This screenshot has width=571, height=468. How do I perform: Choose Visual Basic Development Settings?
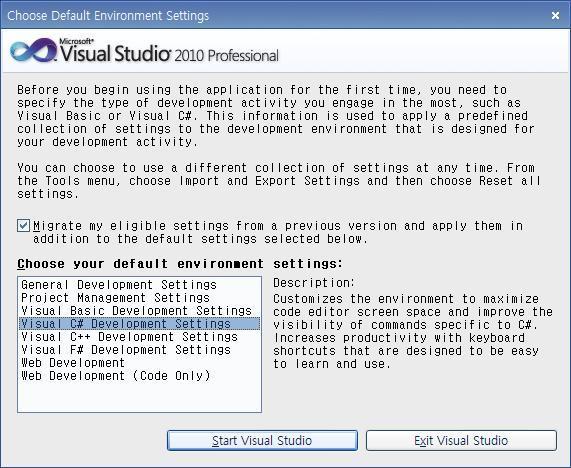tap(139, 311)
